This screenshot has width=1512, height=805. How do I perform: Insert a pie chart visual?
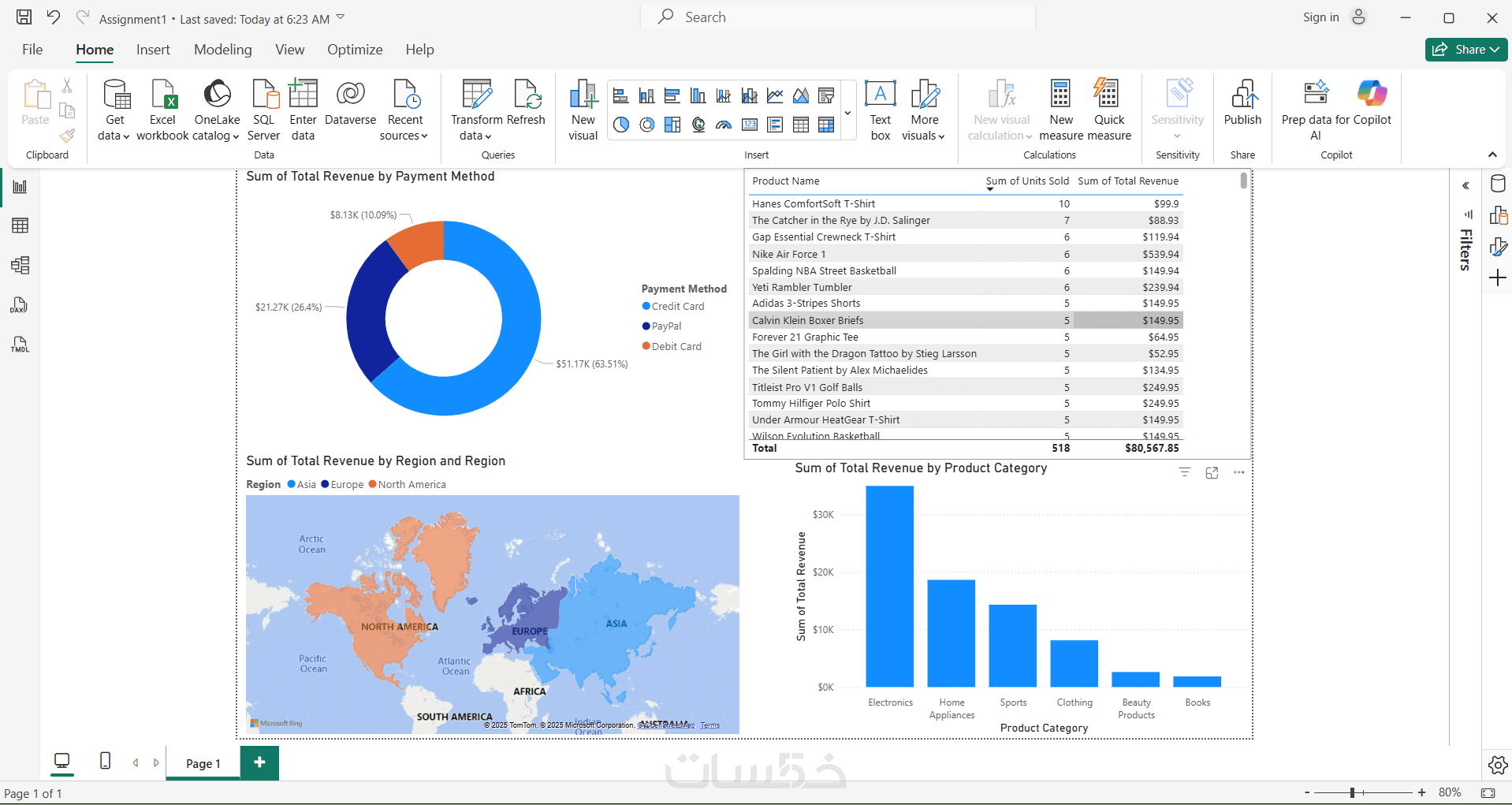pos(621,125)
